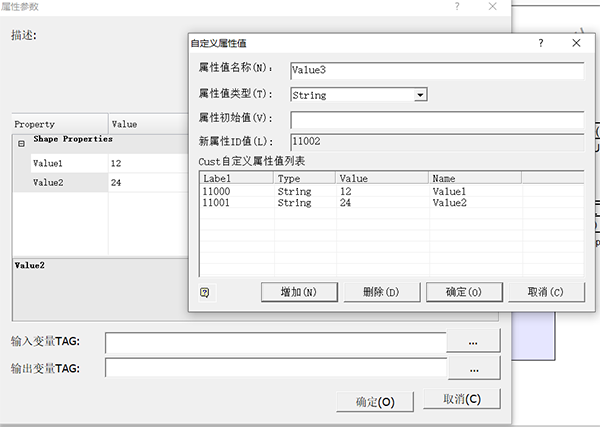
Task: Confirm with 确定(O) in the 自定义属性值 dialog
Action: tap(463, 292)
